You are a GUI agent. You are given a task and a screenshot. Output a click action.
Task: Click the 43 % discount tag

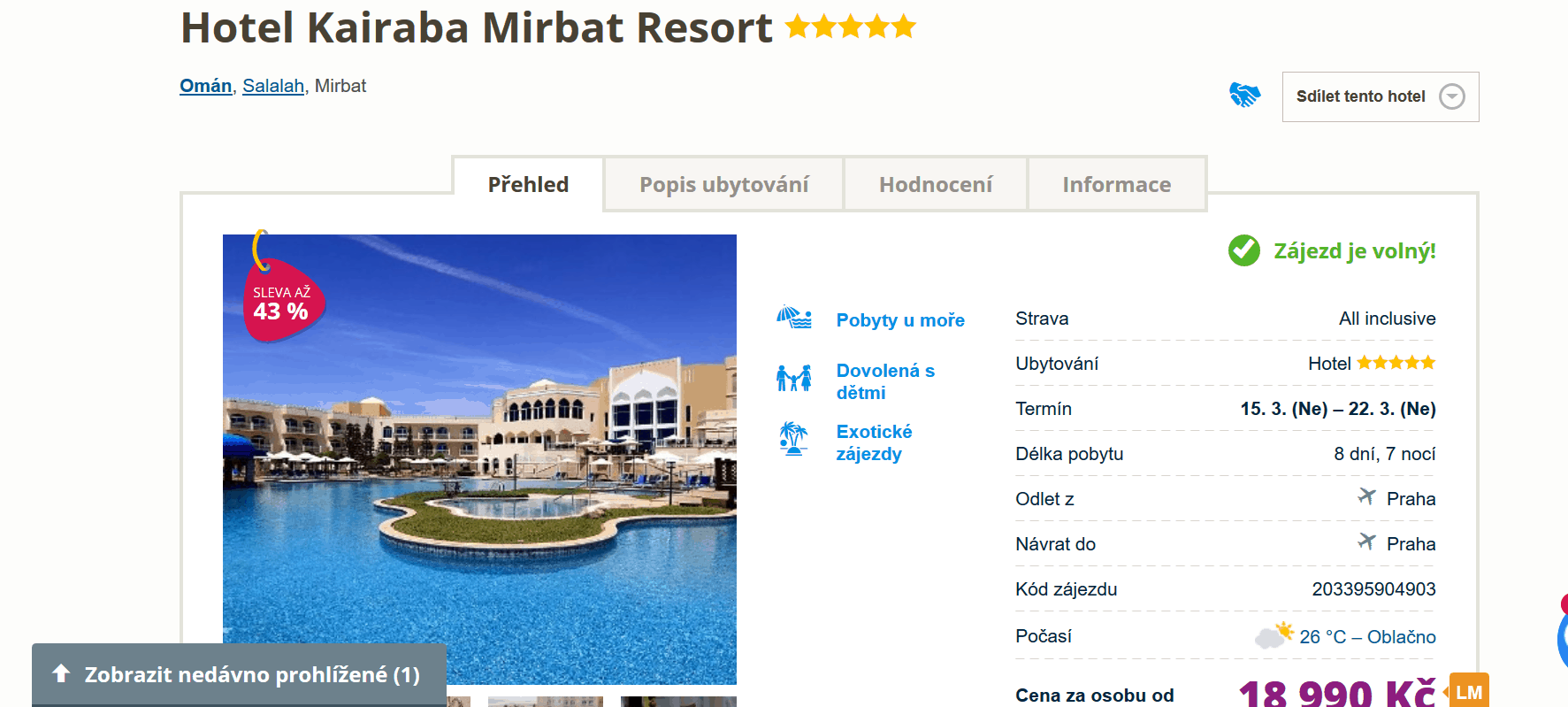coord(281,301)
